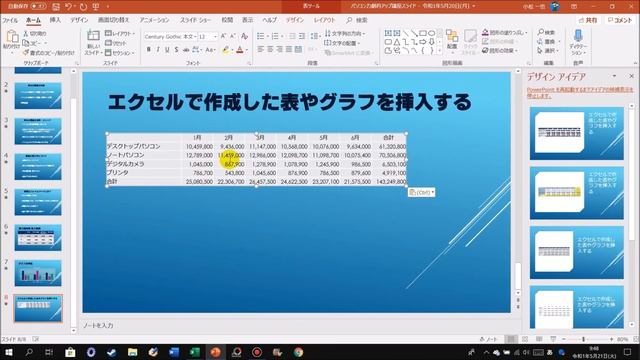This screenshot has height=360, width=640.
Task: Click the 共有 (Share) button
Action: point(588,20)
